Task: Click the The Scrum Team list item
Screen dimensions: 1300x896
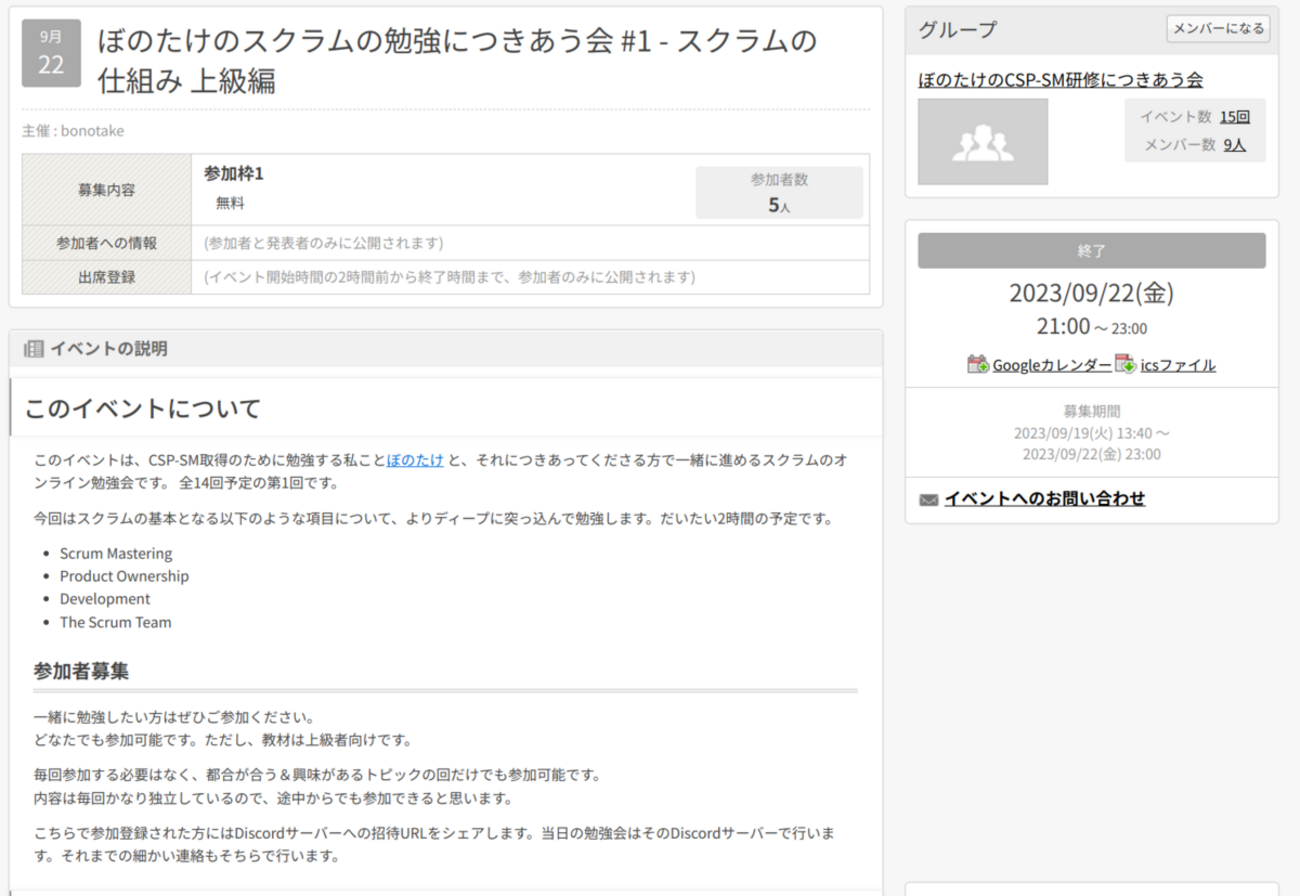Action: point(116,622)
